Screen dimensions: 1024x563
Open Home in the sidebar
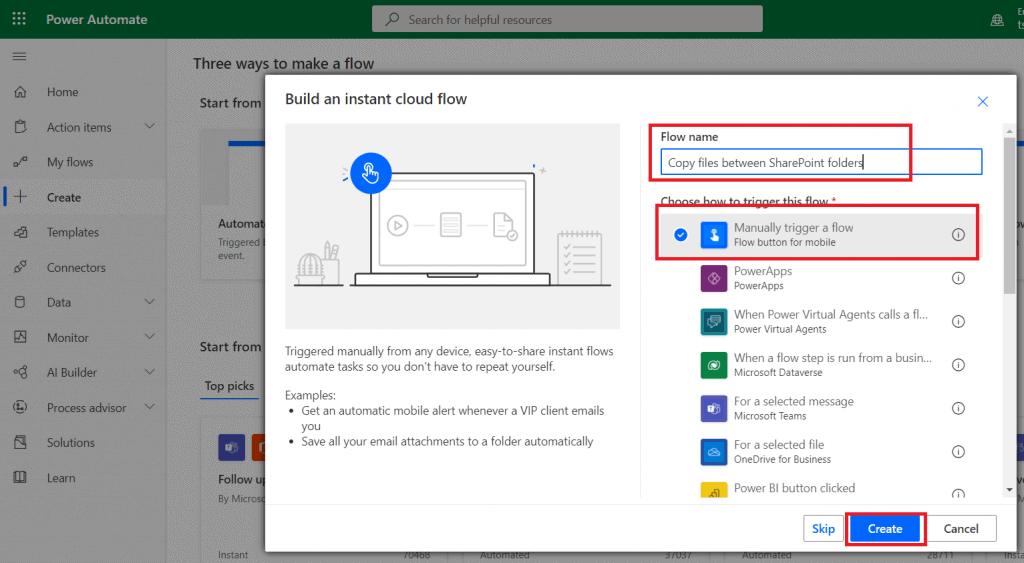click(62, 92)
